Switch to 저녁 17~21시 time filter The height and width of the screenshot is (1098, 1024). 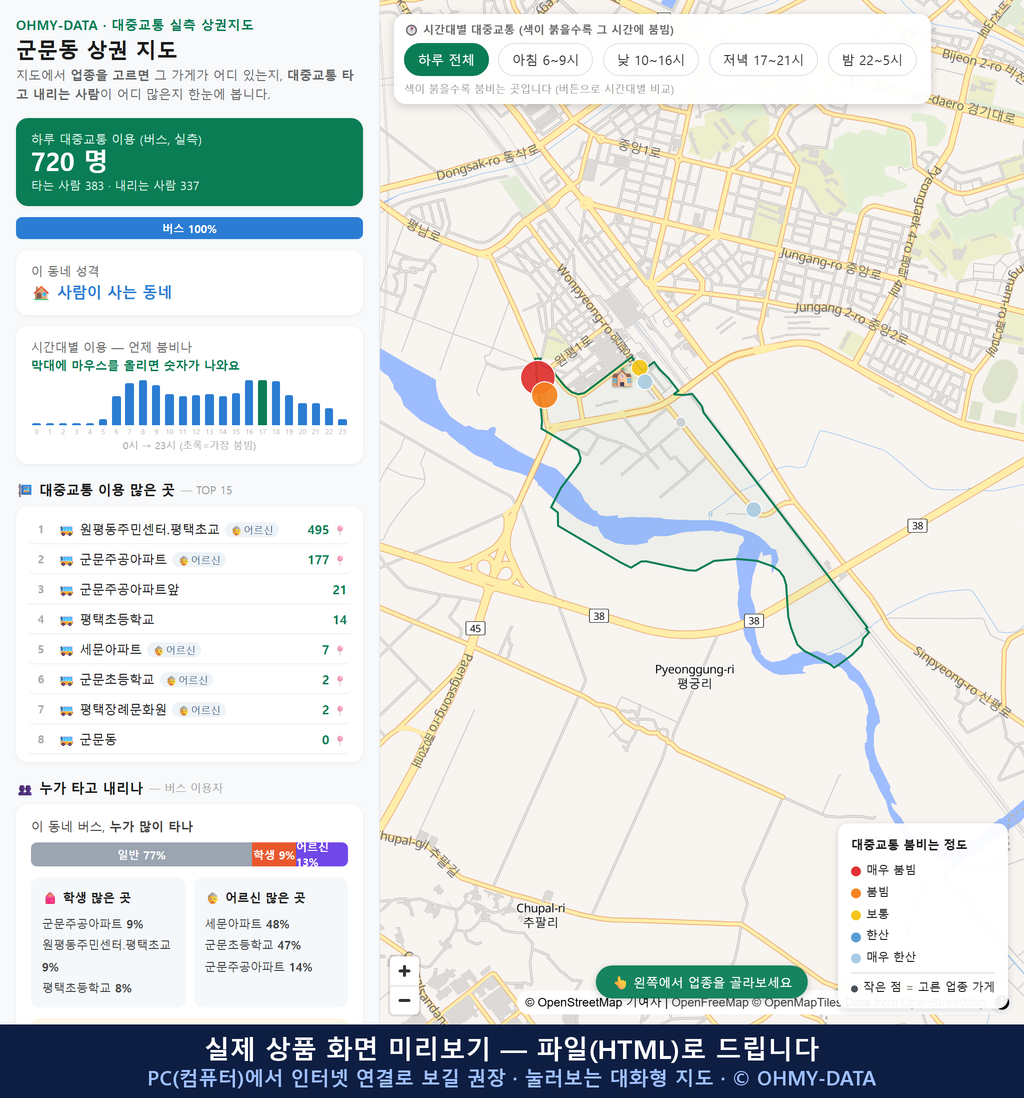click(x=763, y=60)
